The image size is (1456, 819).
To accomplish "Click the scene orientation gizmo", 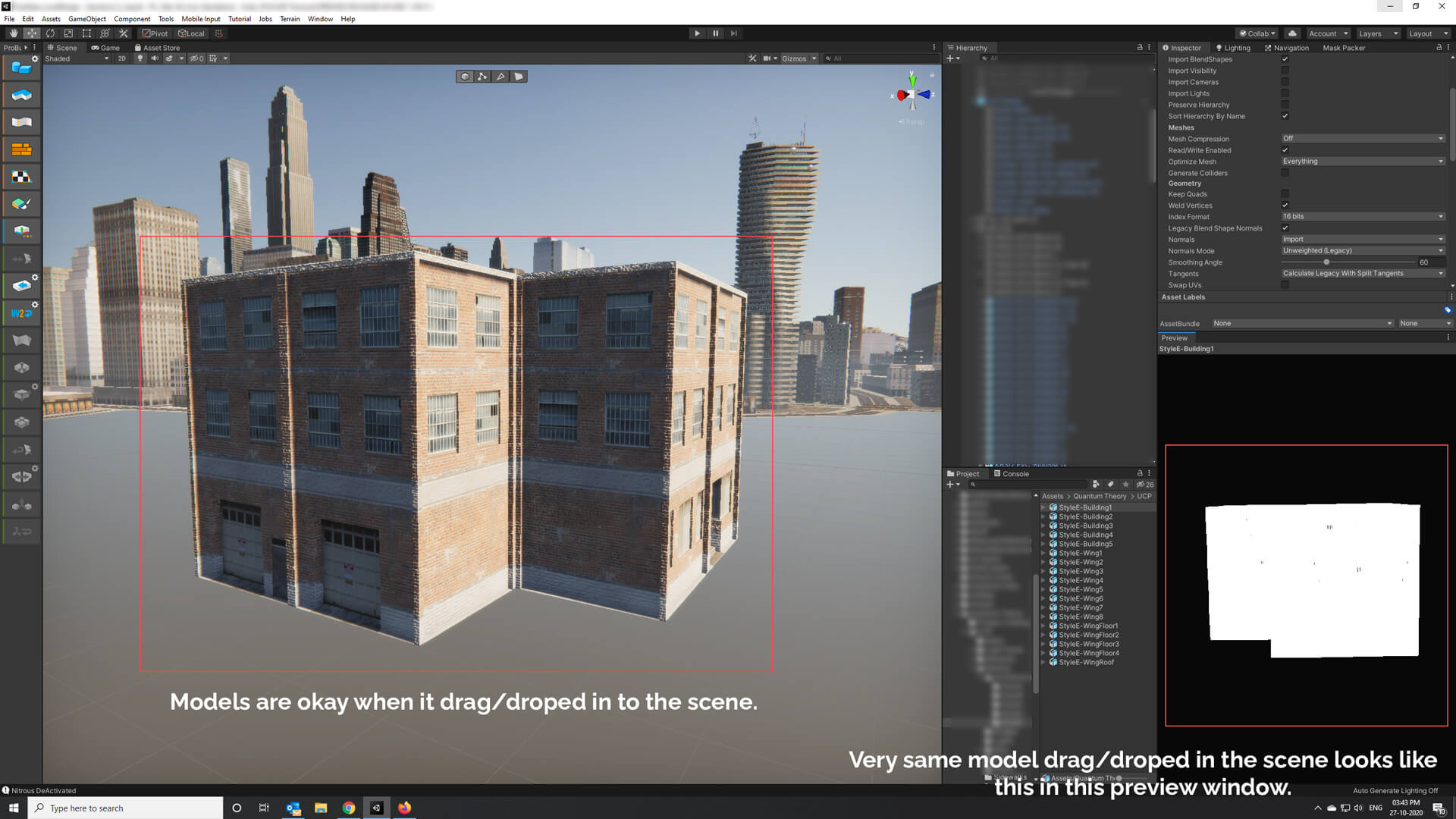I will tap(912, 95).
